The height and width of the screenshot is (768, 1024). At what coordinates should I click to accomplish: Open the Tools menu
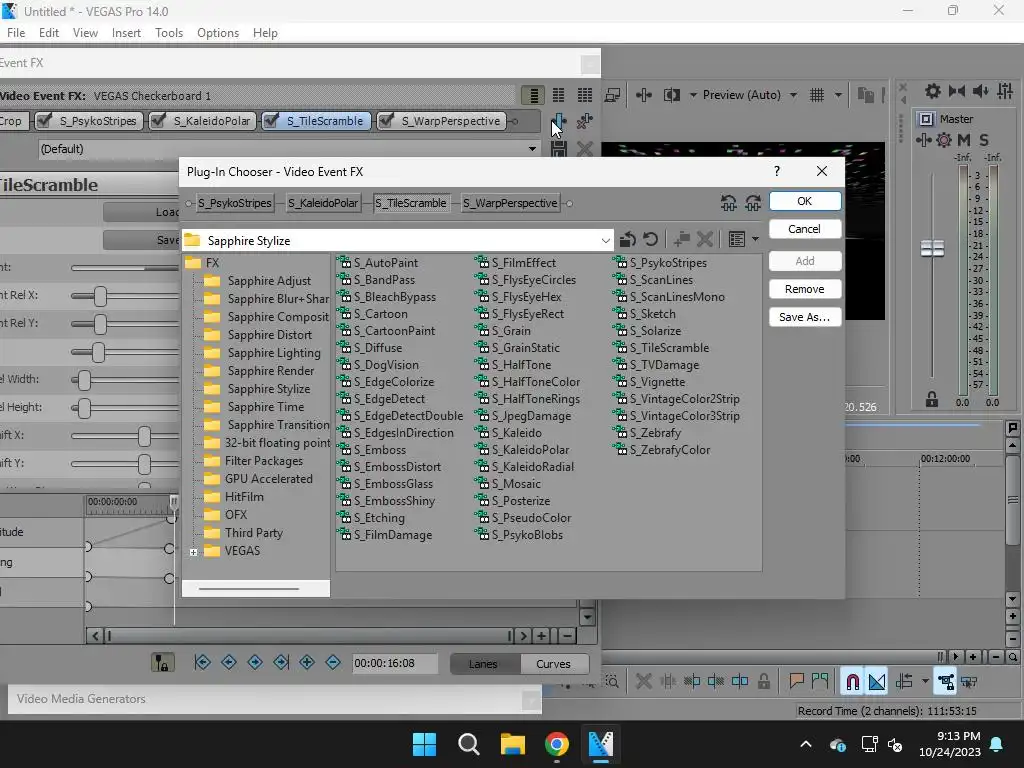(x=168, y=33)
